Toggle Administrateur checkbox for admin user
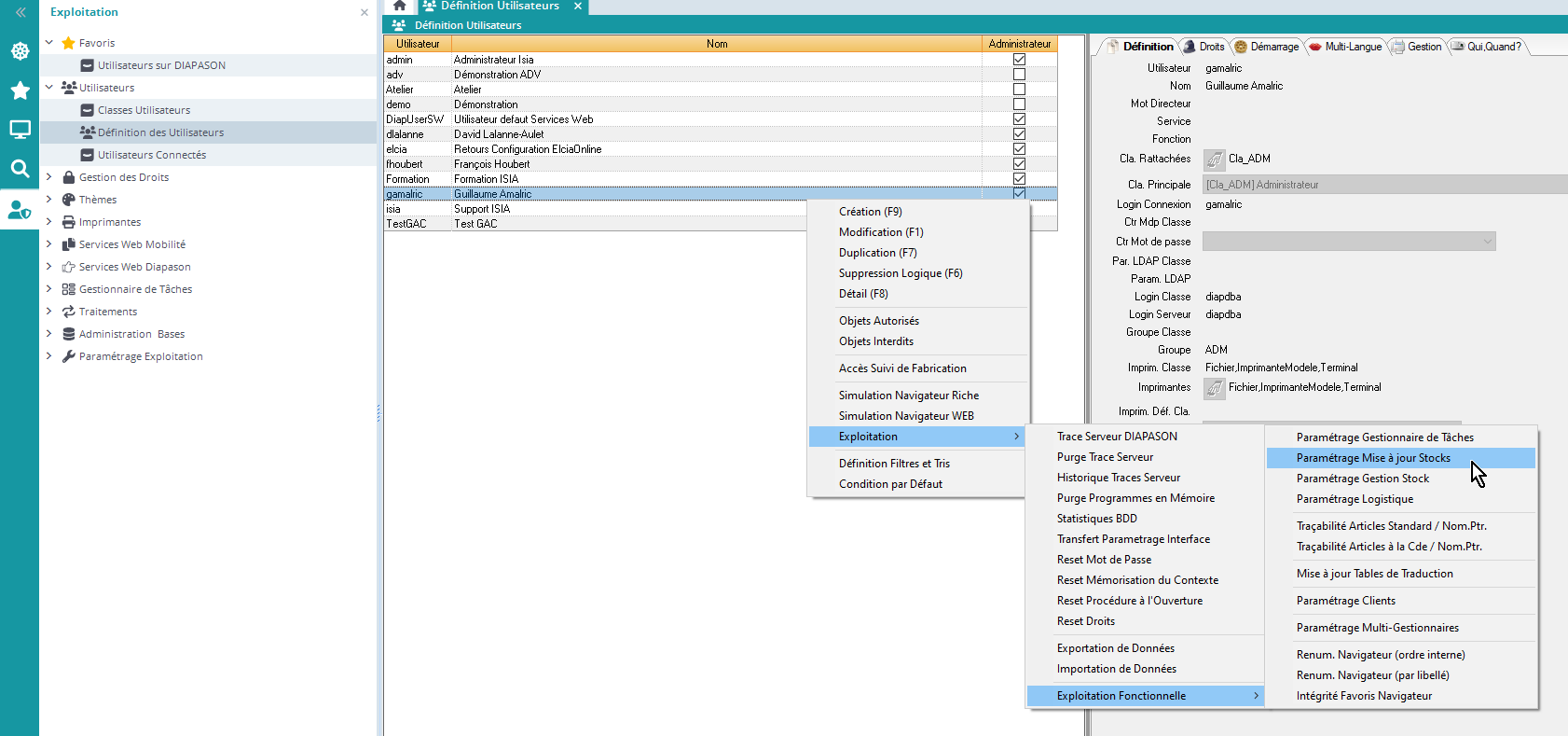1568x736 pixels. point(1019,60)
